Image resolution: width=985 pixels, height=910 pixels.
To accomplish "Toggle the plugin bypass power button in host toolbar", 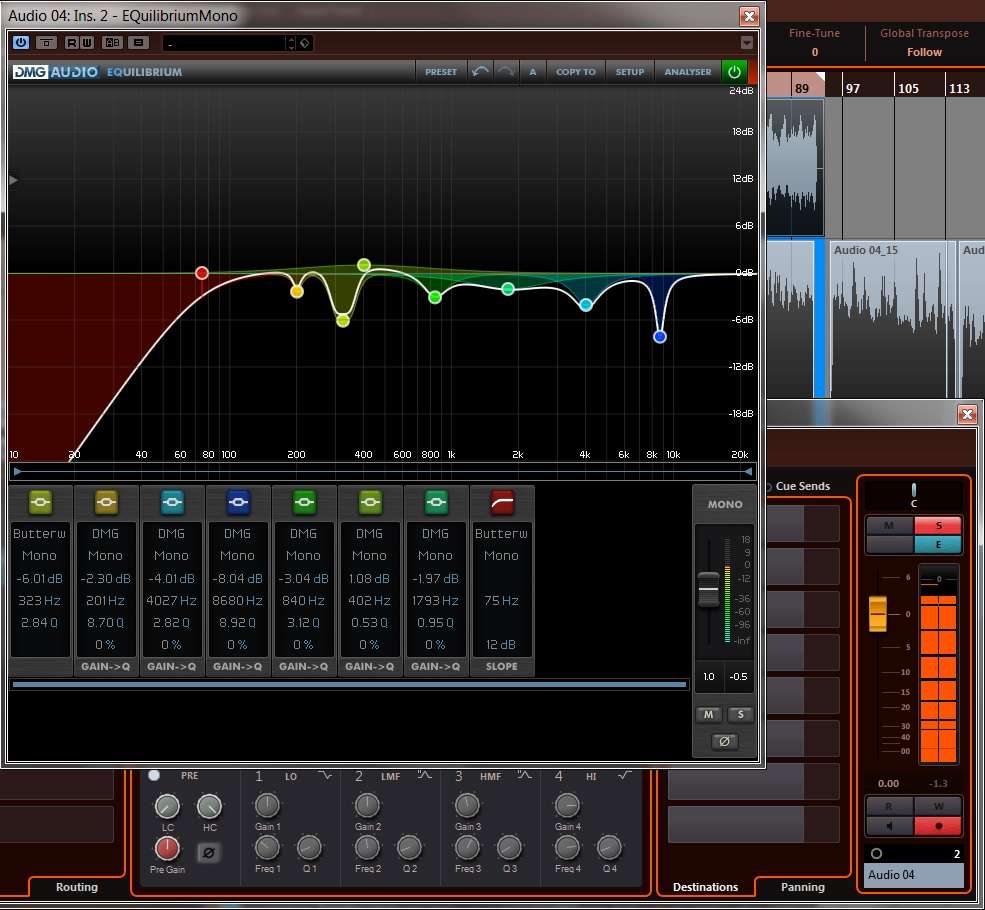I will 21,43.
